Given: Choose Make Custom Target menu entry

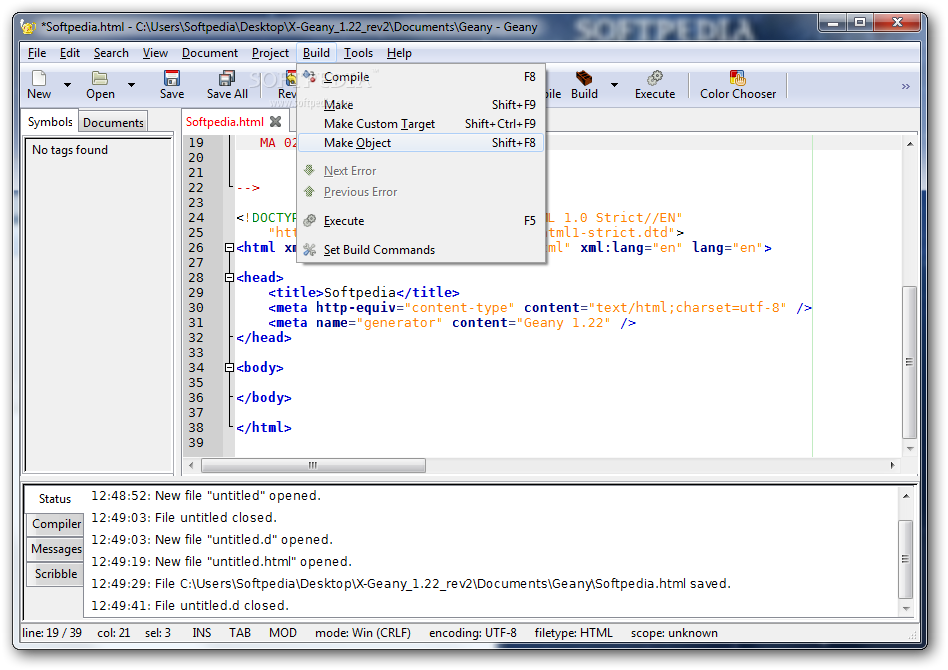Looking at the screenshot, I should coord(421,124).
